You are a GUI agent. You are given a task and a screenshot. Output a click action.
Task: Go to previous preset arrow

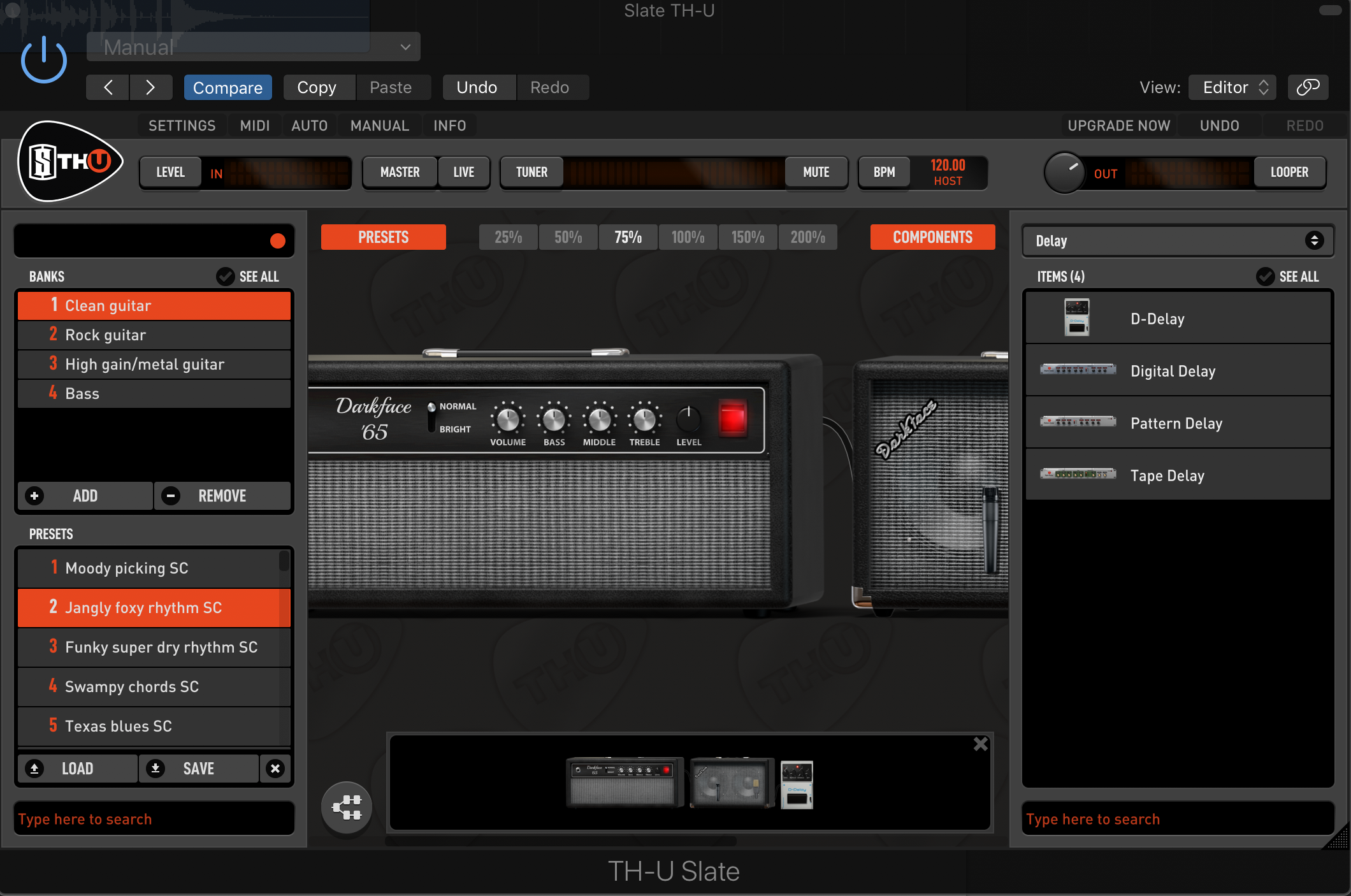[108, 87]
